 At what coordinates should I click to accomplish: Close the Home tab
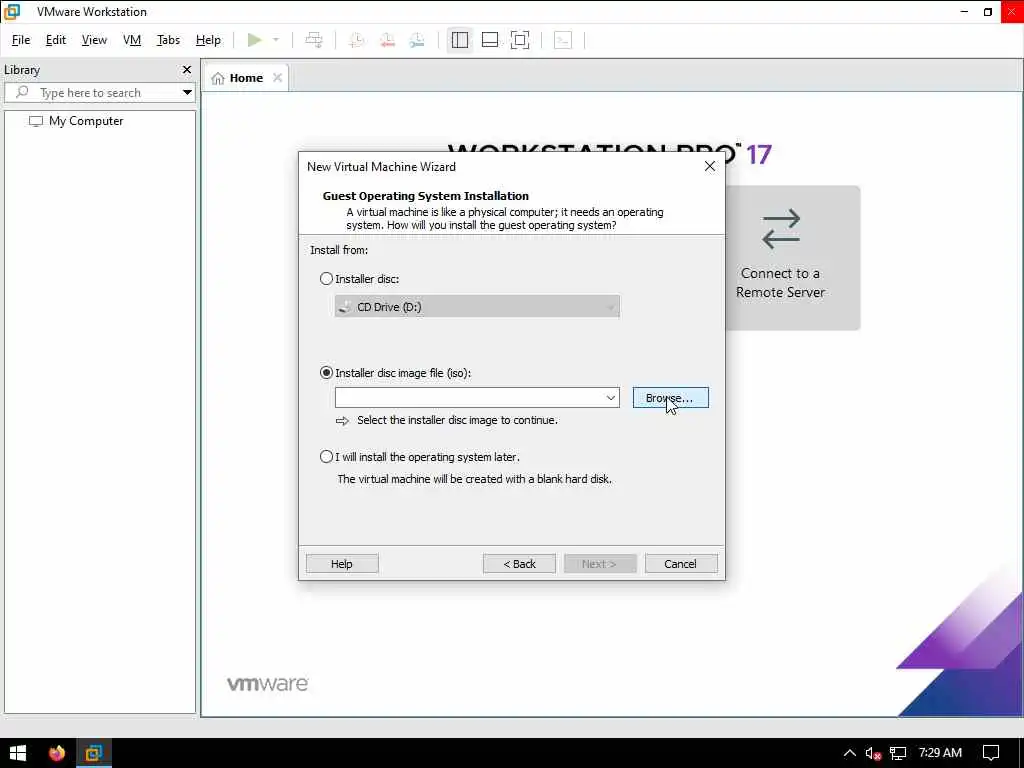tap(278, 78)
